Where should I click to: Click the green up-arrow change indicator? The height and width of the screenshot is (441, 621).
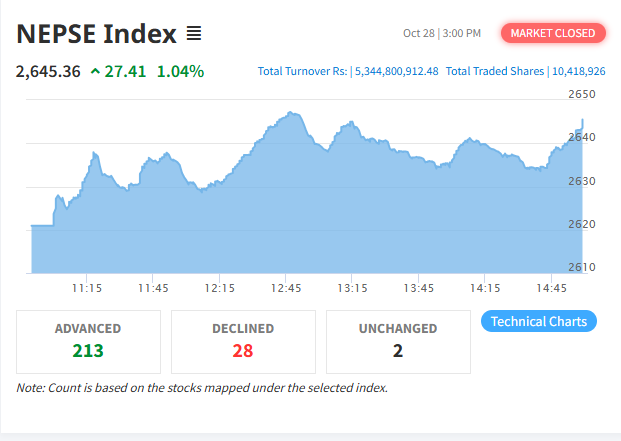tap(95, 71)
